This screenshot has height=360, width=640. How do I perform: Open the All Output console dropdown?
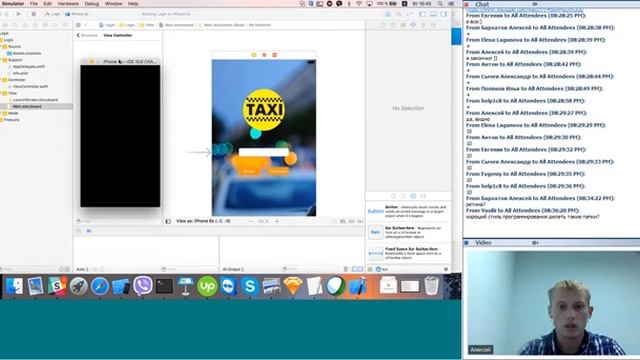(x=233, y=269)
